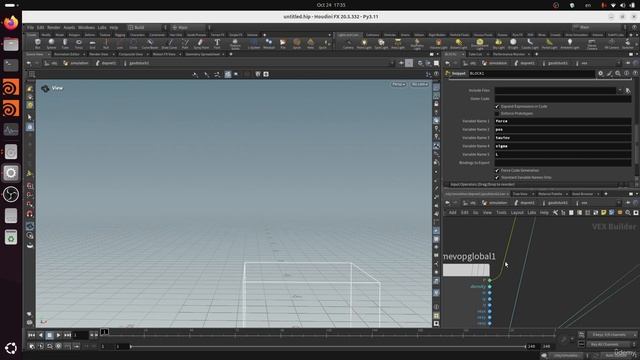Open the File menu
Viewport: 640px width, 360px height.
click(30, 27)
